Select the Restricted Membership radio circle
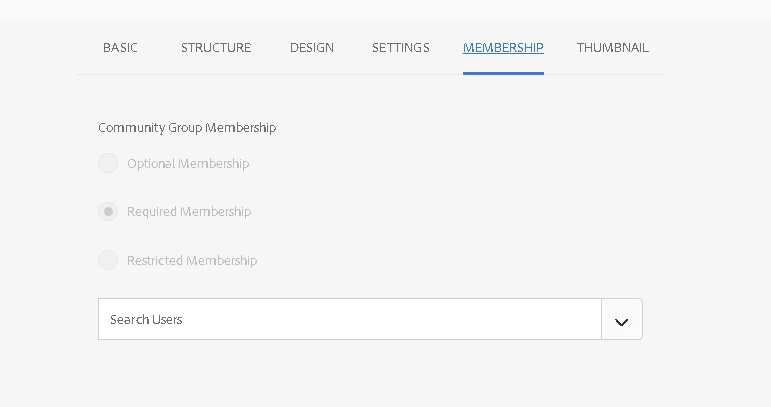The width and height of the screenshot is (771, 407). tap(108, 260)
